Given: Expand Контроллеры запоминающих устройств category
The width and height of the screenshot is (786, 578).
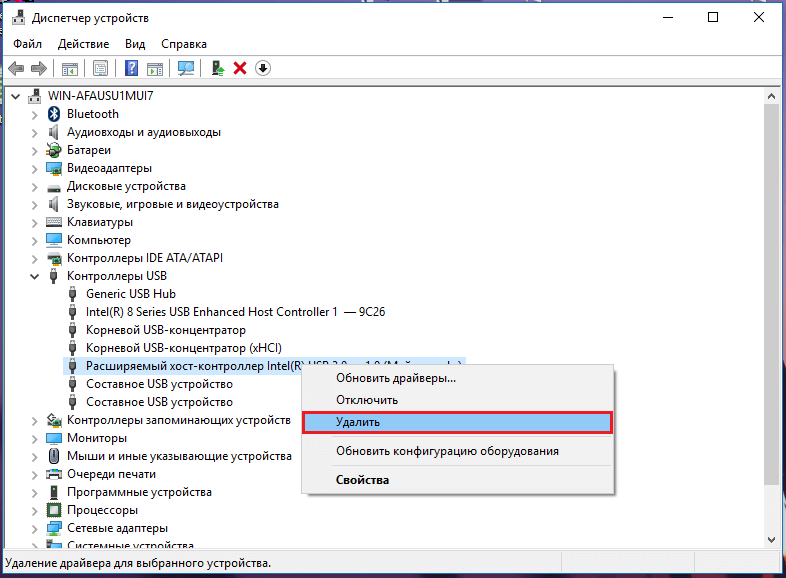Looking at the screenshot, I should click(x=34, y=421).
